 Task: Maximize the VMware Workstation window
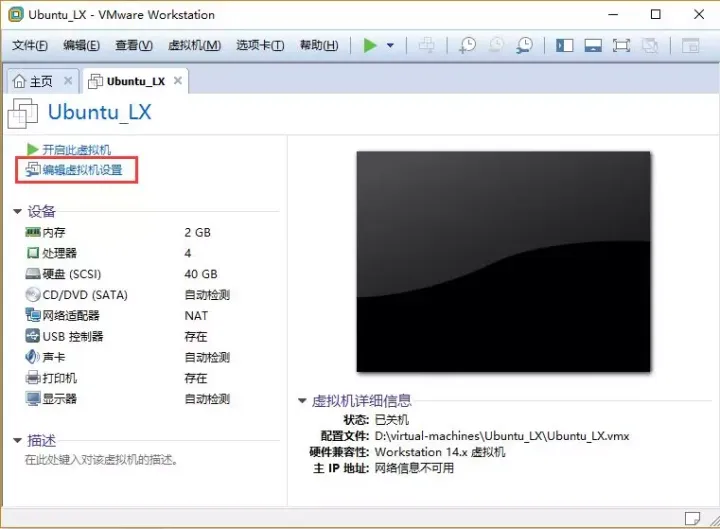(x=656, y=14)
